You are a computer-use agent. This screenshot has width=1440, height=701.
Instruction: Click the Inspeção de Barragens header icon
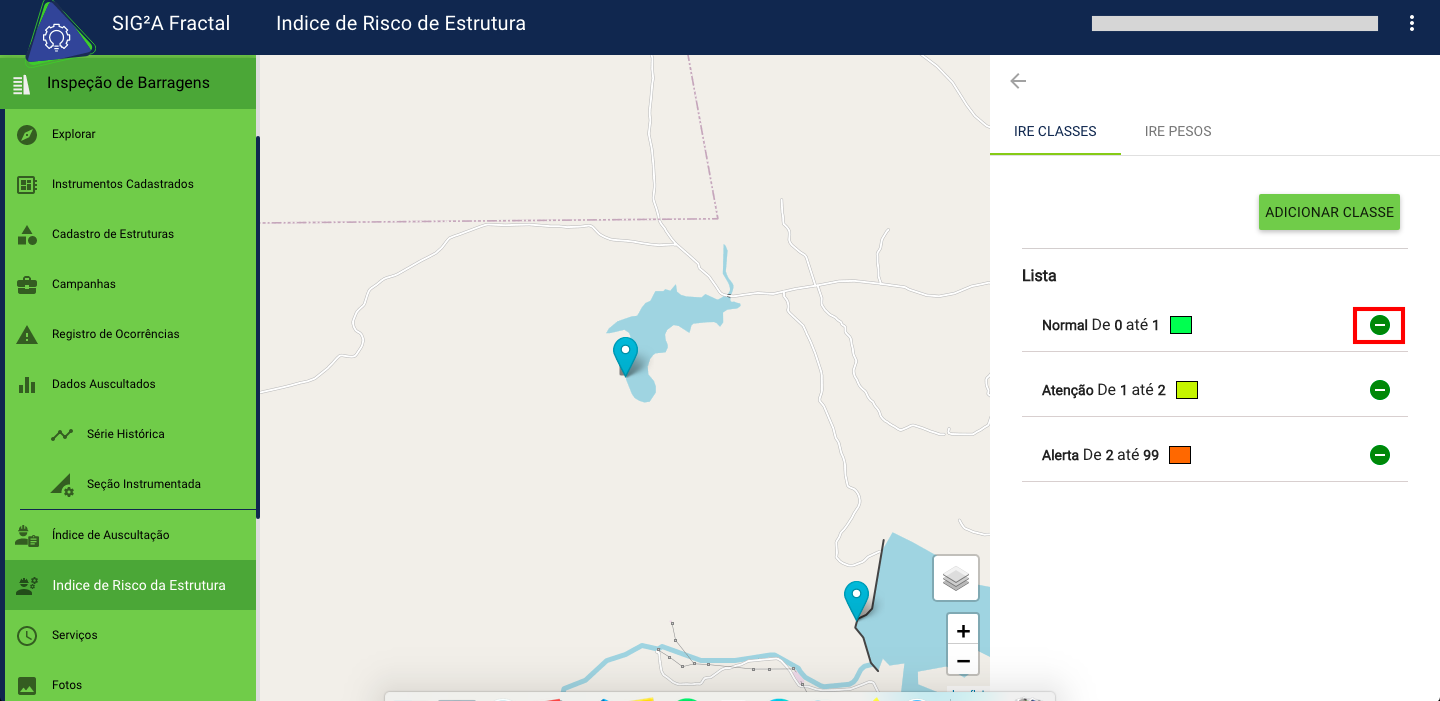point(22,84)
